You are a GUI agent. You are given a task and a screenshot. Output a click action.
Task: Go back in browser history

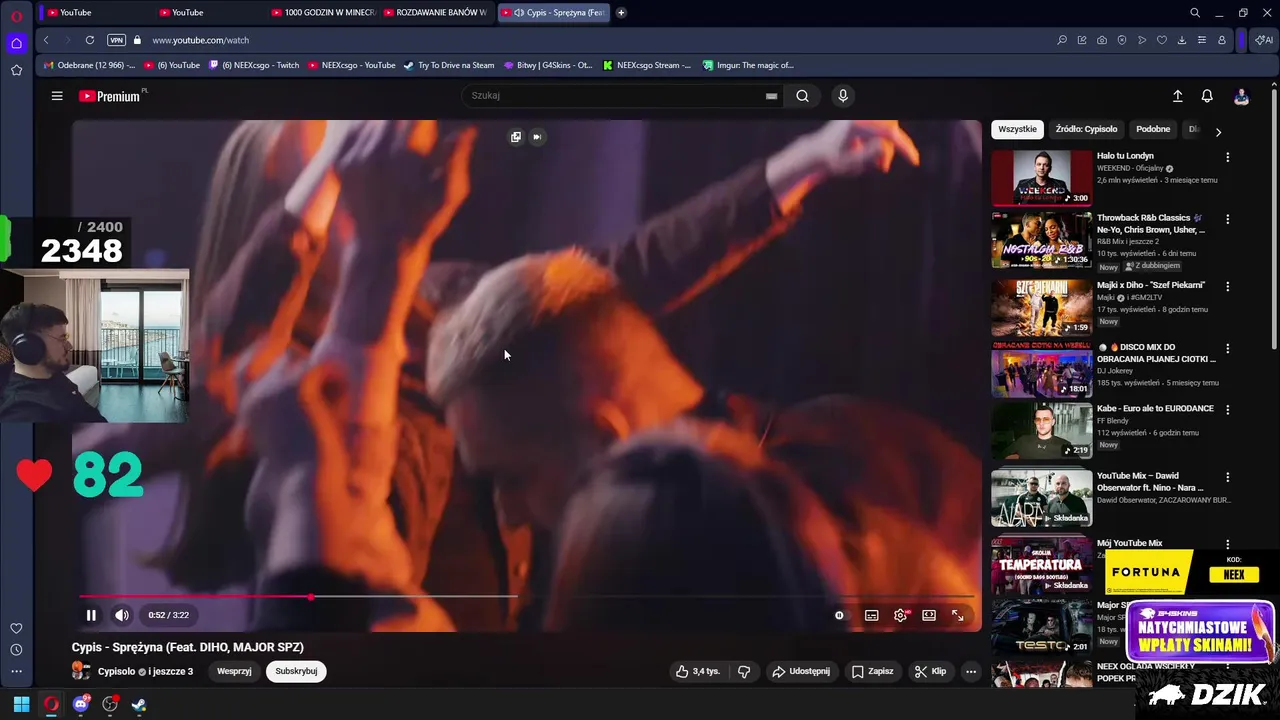point(46,40)
